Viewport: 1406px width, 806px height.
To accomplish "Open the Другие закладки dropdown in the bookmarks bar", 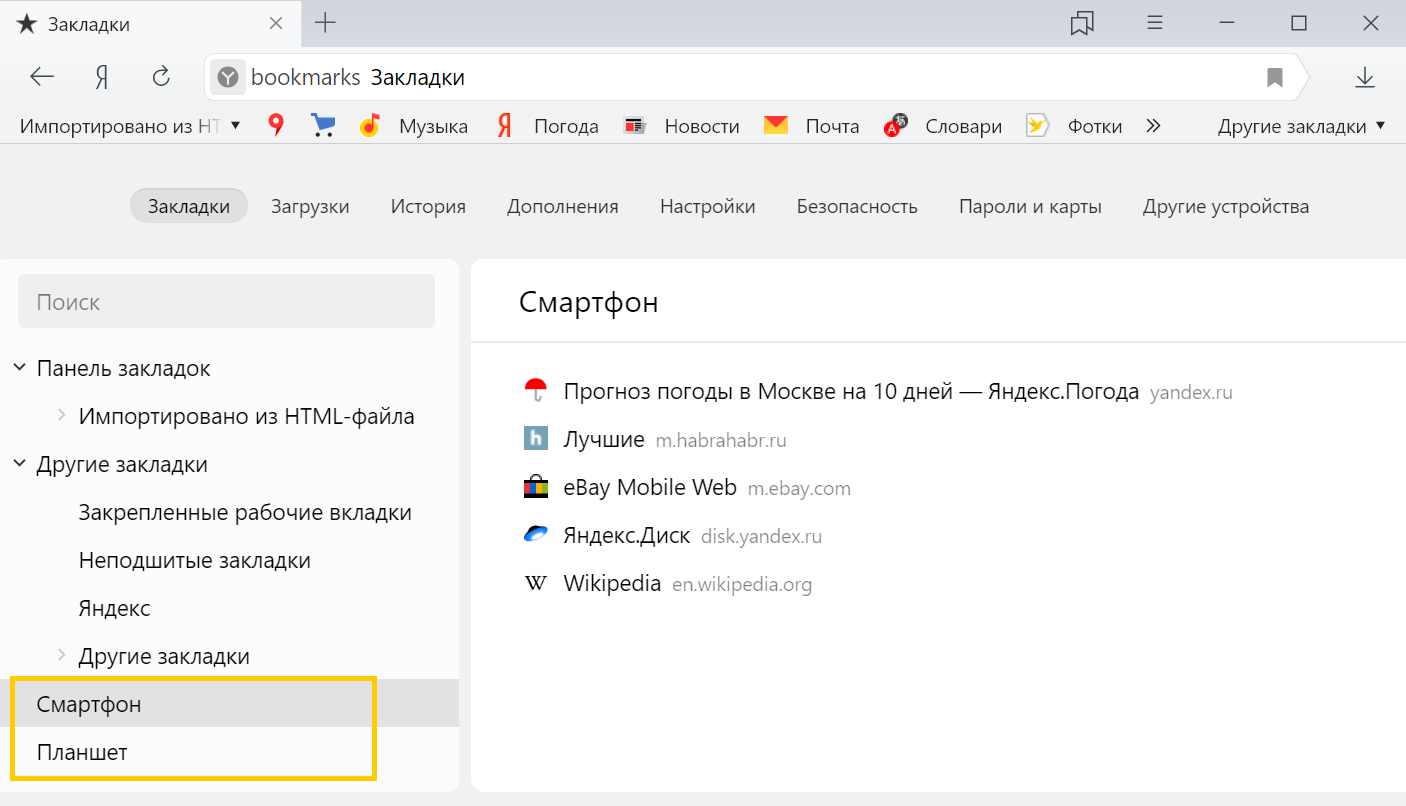I will point(1301,126).
